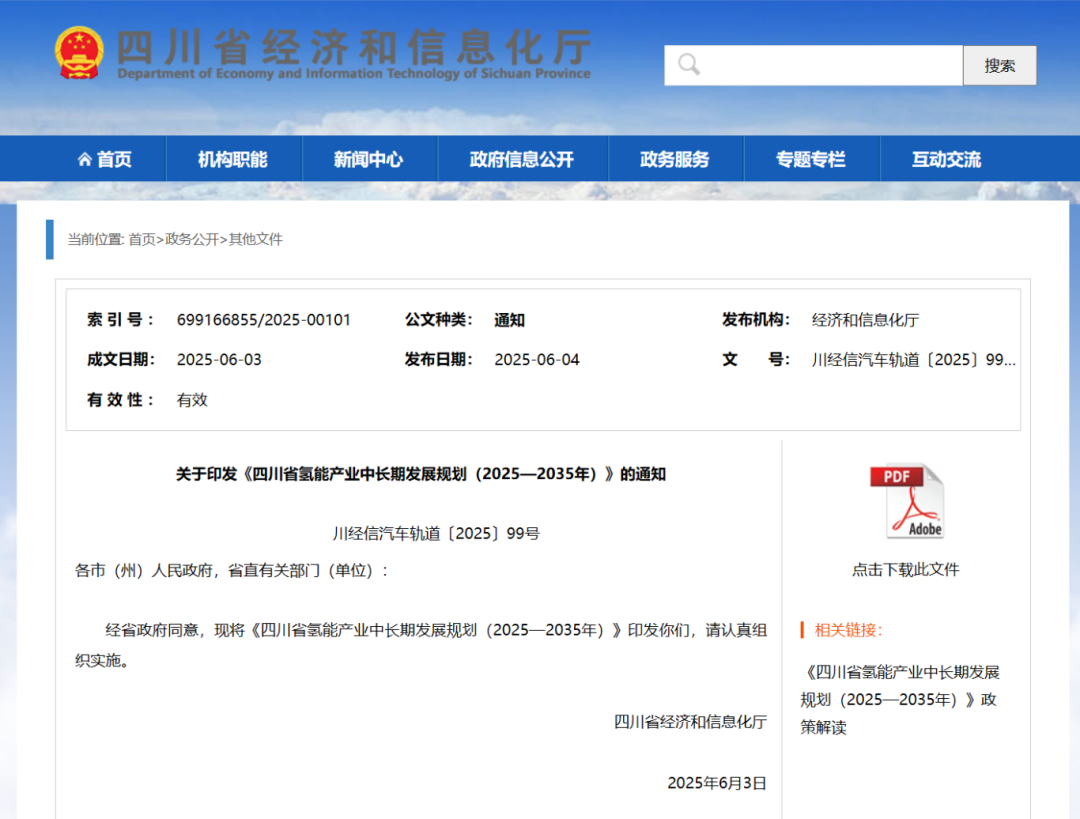Select the 政府信息公开 navigation menu
Viewport: 1080px width, 819px height.
(521, 157)
